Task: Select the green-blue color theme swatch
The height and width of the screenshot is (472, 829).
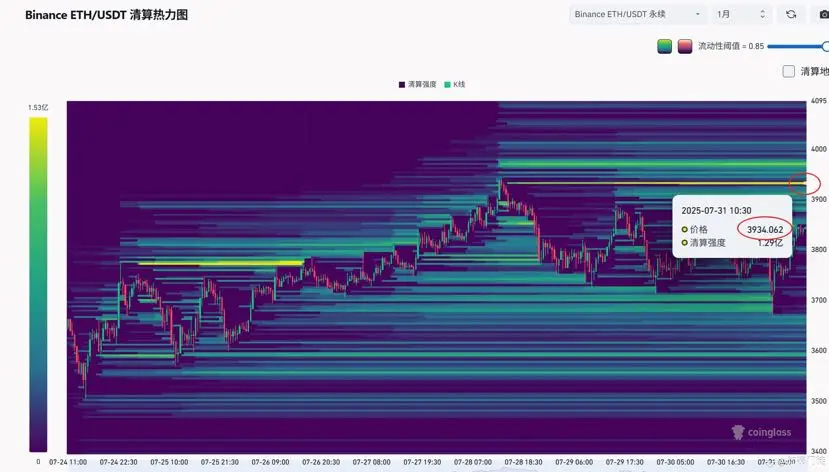Action: point(665,46)
